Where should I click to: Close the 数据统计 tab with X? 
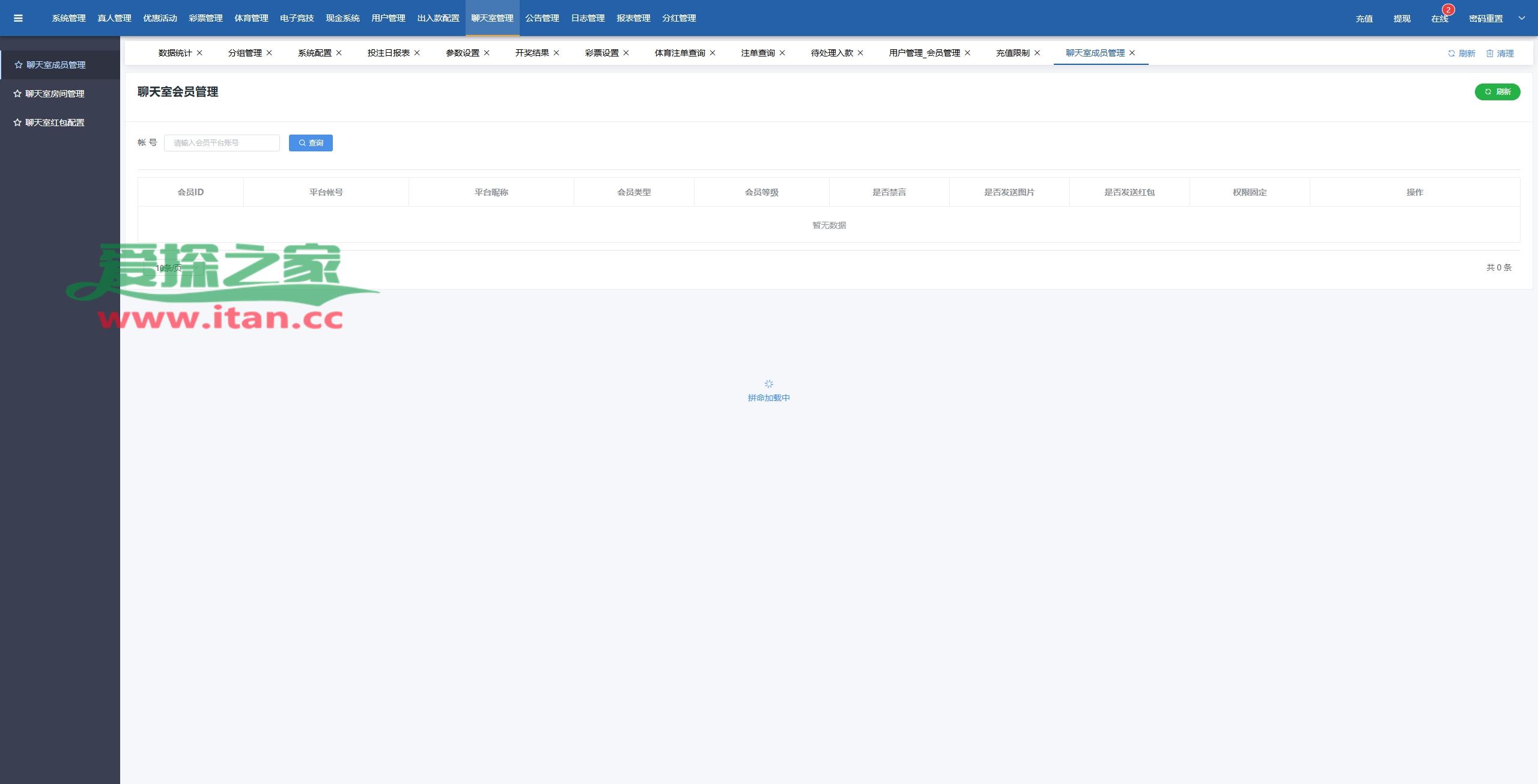coord(199,53)
